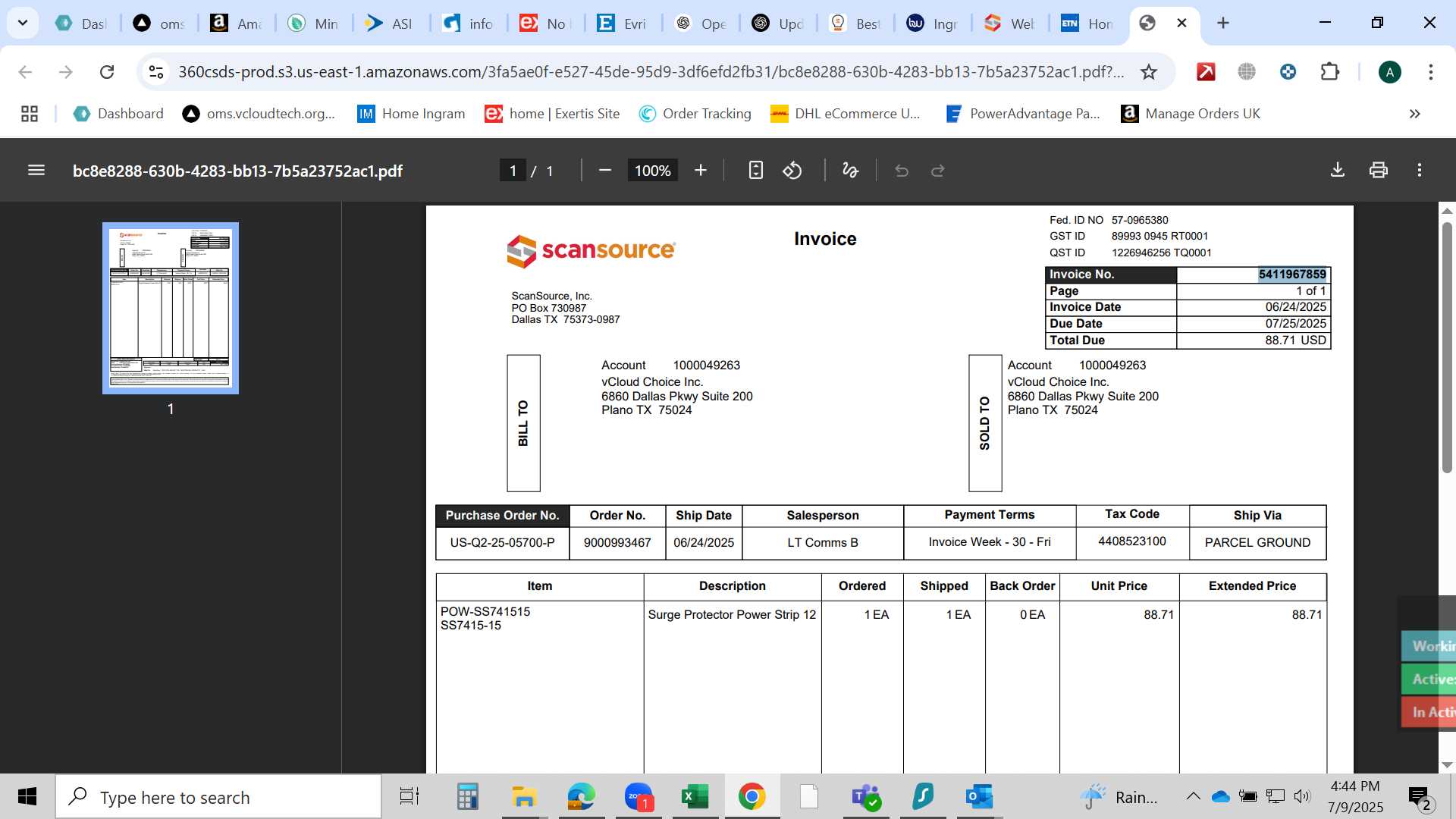
Task: Close the current PDF tab
Action: pos(1181,24)
